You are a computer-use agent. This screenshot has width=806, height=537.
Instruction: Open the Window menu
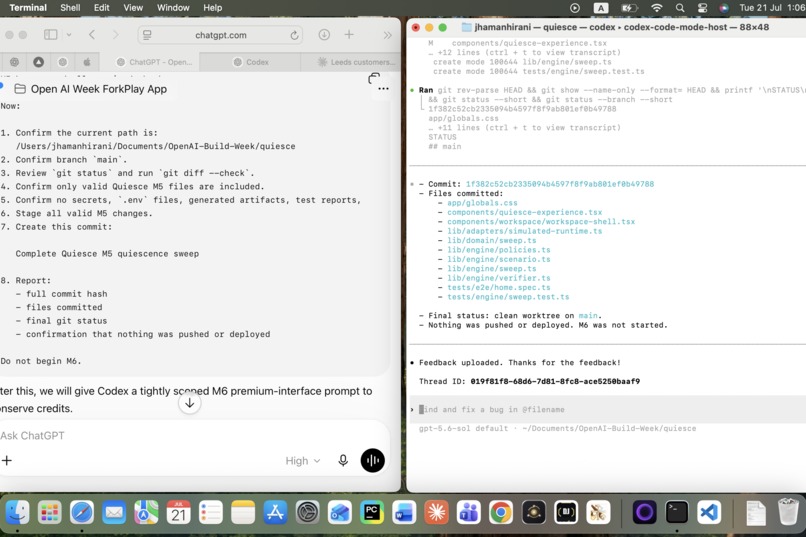173,8
